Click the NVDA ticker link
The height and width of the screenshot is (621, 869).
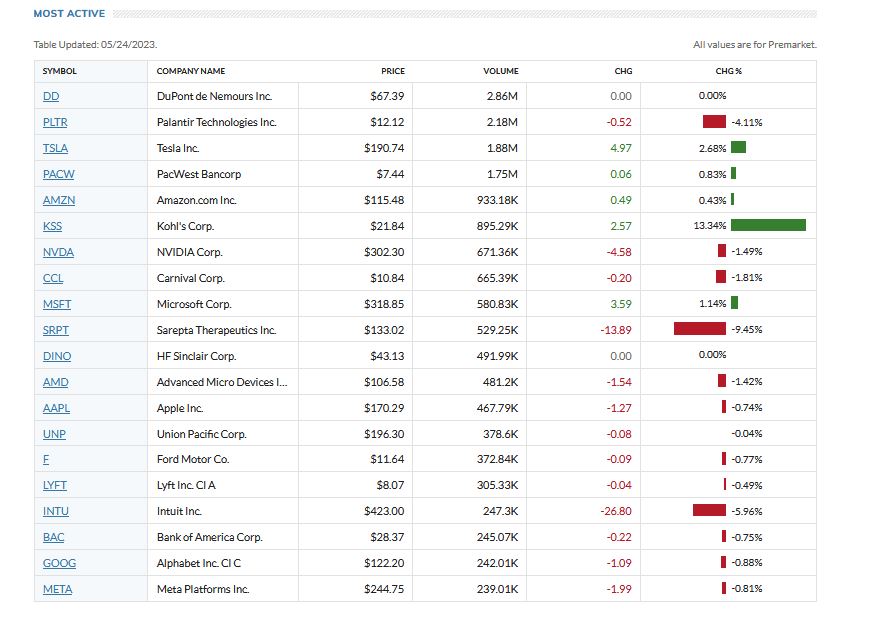tap(58, 252)
